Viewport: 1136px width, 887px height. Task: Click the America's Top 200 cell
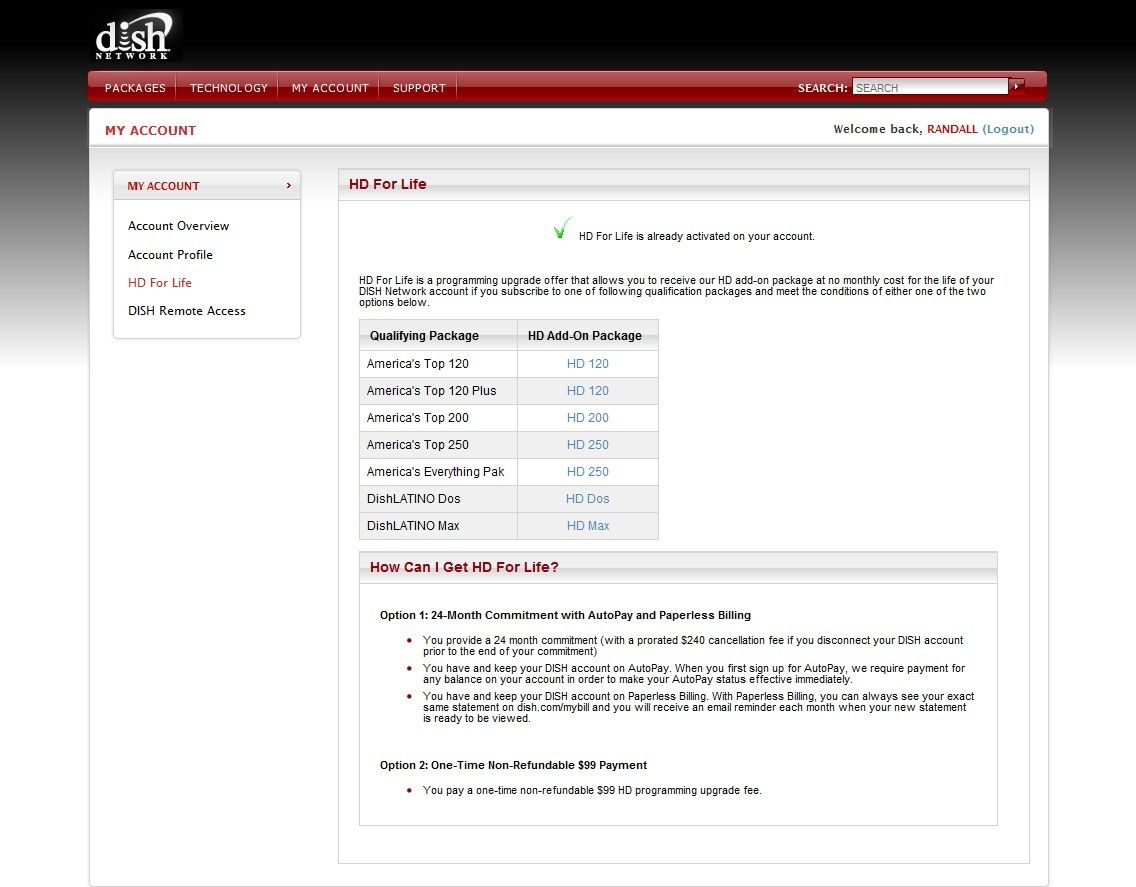[438, 417]
